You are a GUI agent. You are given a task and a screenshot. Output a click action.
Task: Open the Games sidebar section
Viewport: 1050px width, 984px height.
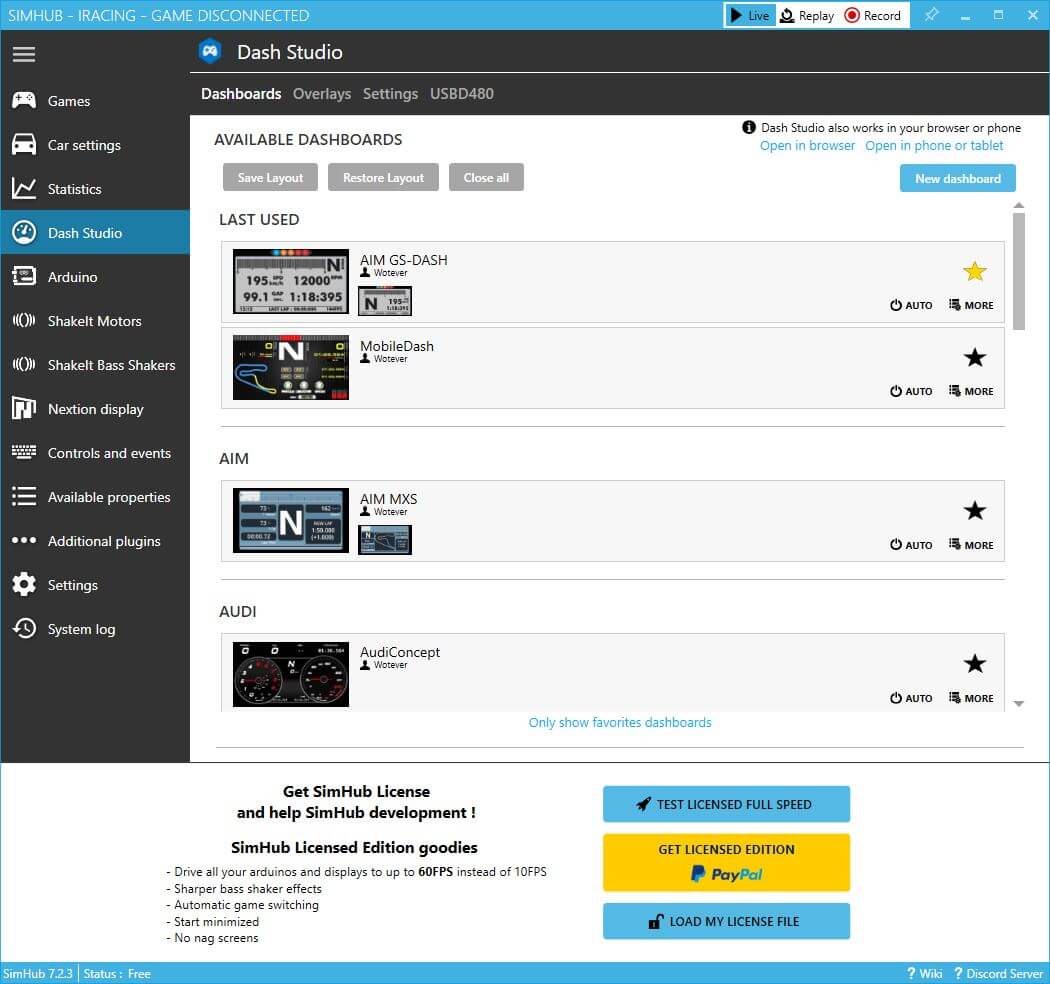[x=68, y=101]
